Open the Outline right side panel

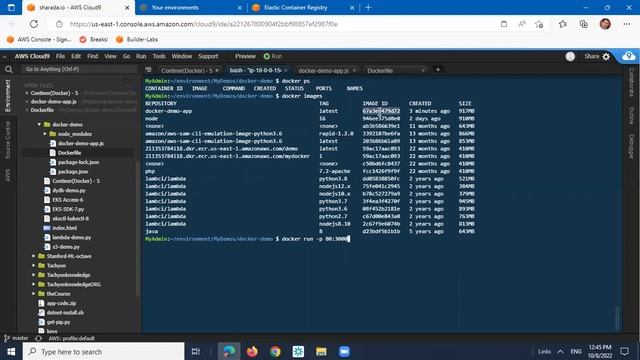click(631, 116)
